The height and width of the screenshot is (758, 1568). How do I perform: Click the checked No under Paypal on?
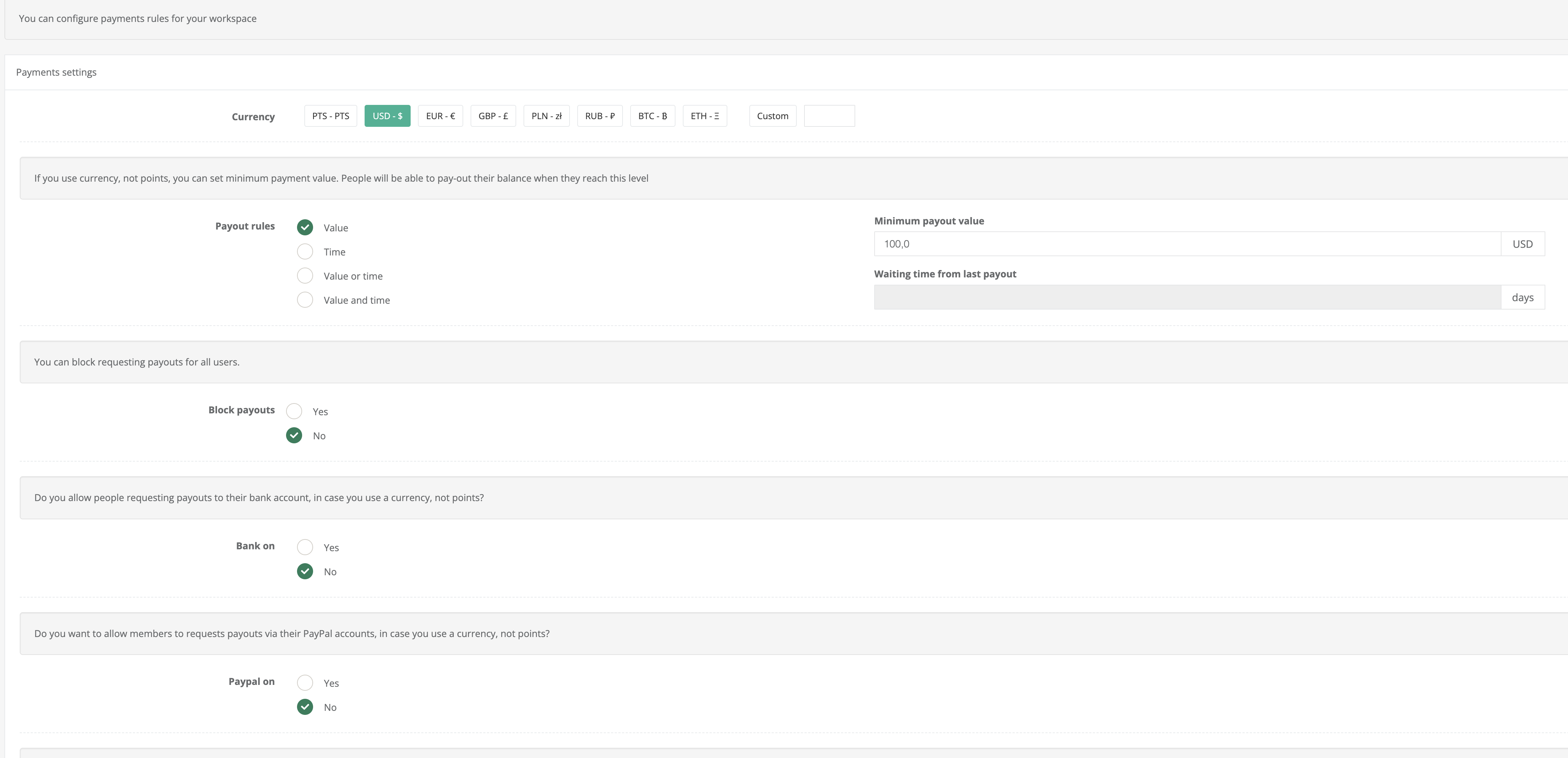coord(305,707)
